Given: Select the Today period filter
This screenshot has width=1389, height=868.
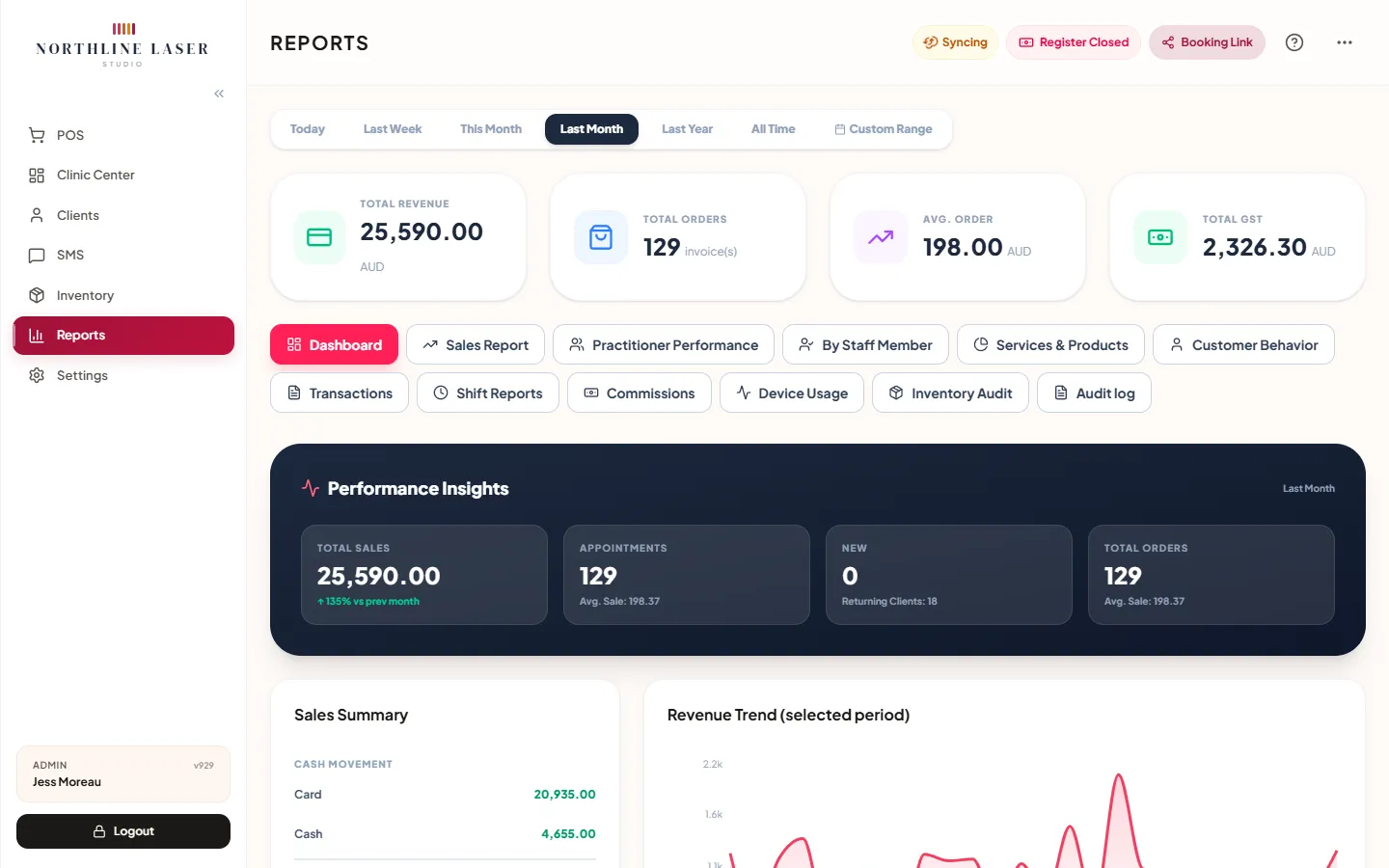Looking at the screenshot, I should pos(308,129).
